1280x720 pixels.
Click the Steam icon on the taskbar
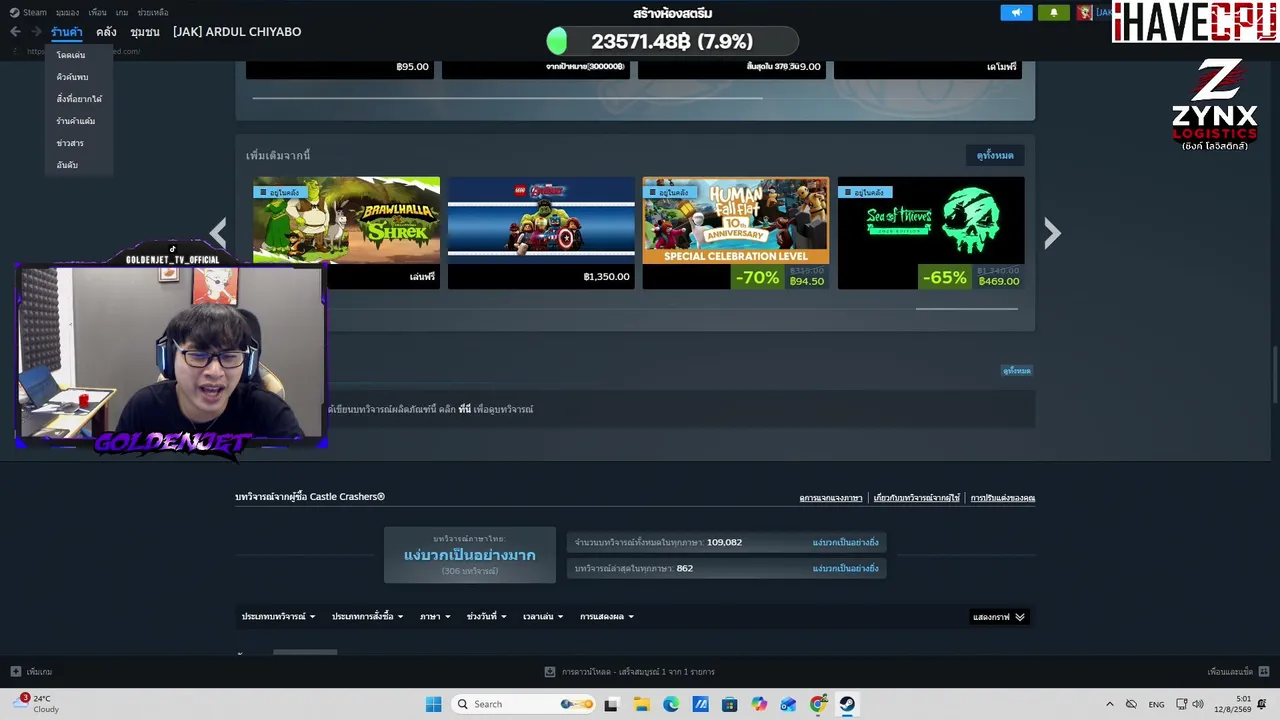pos(847,704)
